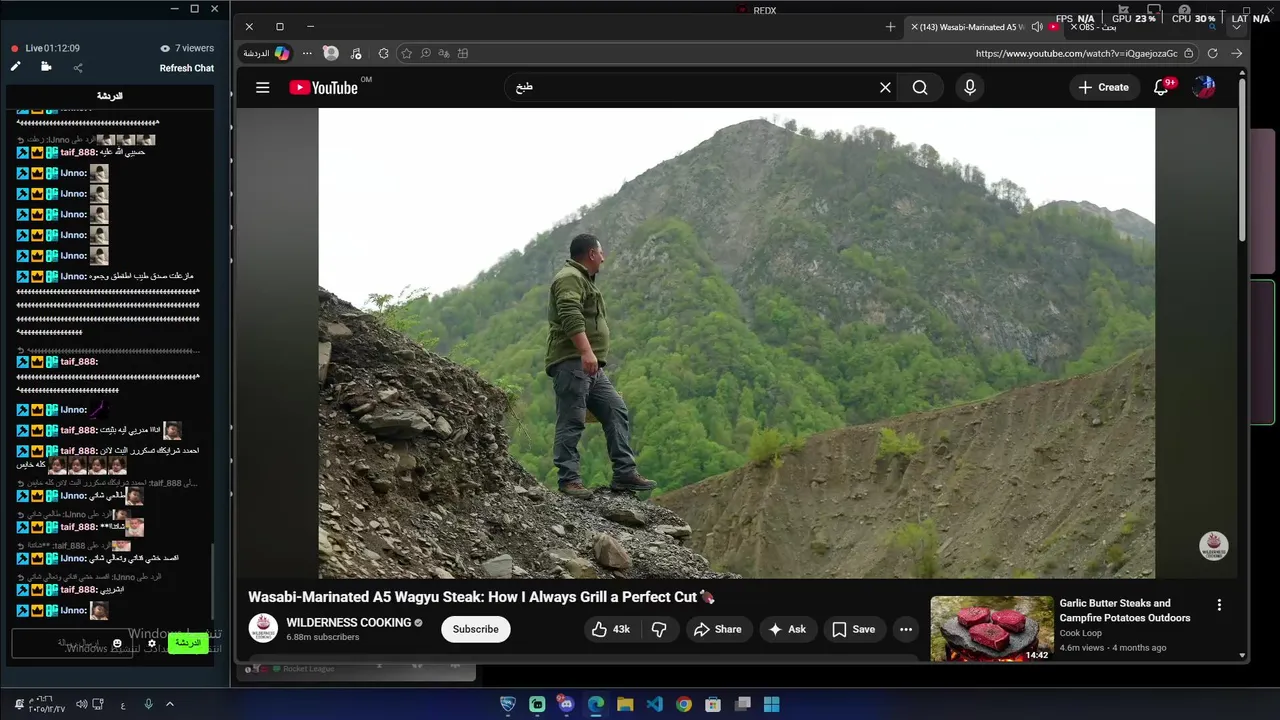The width and height of the screenshot is (1280, 720).
Task: Click the CPU 30% overlay stat
Action: click(x=1193, y=18)
